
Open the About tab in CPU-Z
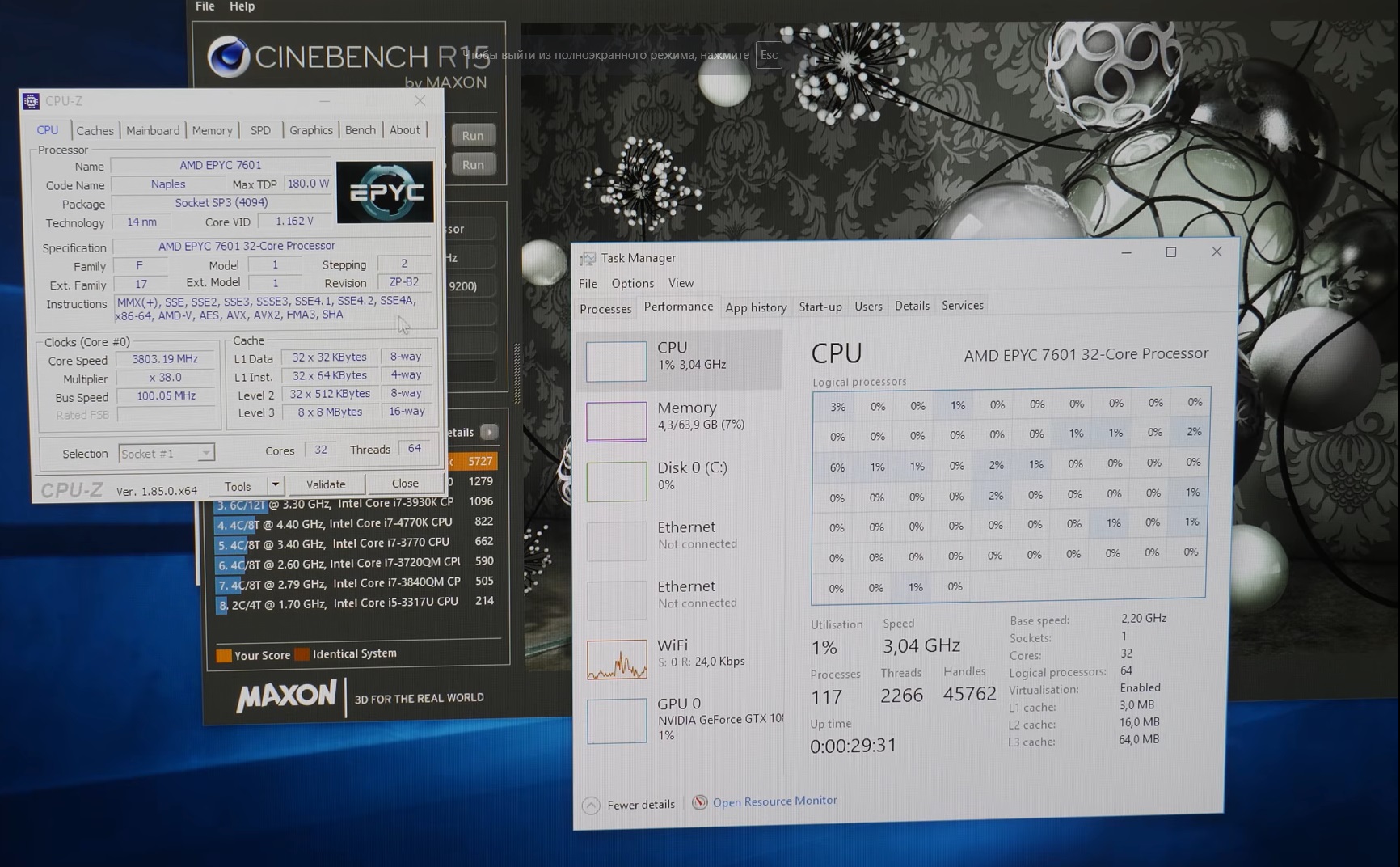click(405, 129)
